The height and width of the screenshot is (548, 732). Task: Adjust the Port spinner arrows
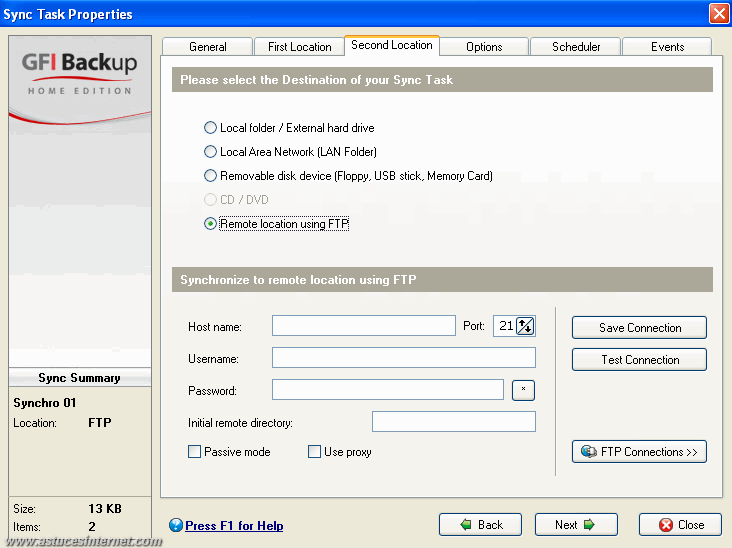[526, 326]
